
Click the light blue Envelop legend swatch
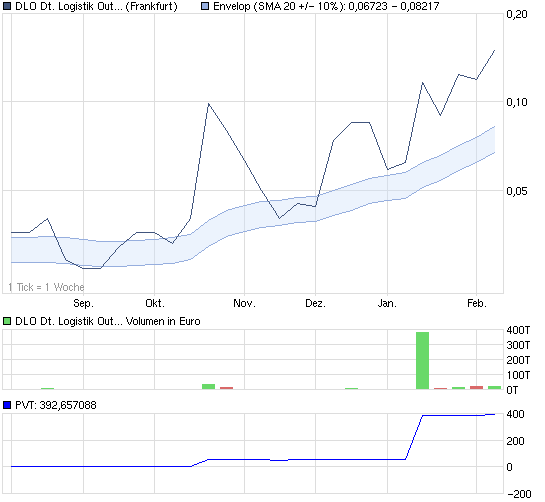[205, 6]
